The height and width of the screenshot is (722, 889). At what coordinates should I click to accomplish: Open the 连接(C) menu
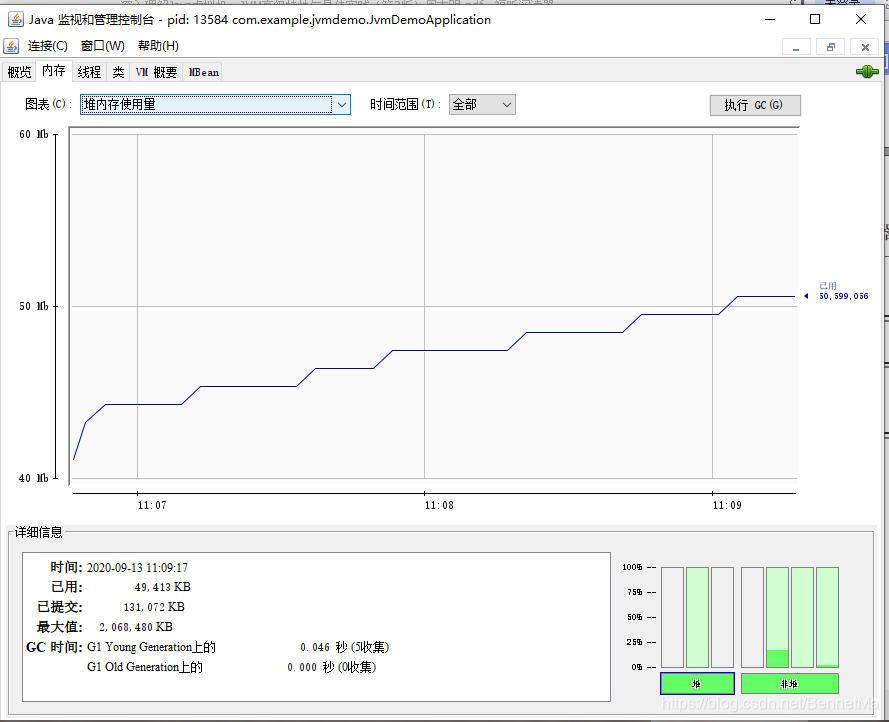tap(48, 46)
